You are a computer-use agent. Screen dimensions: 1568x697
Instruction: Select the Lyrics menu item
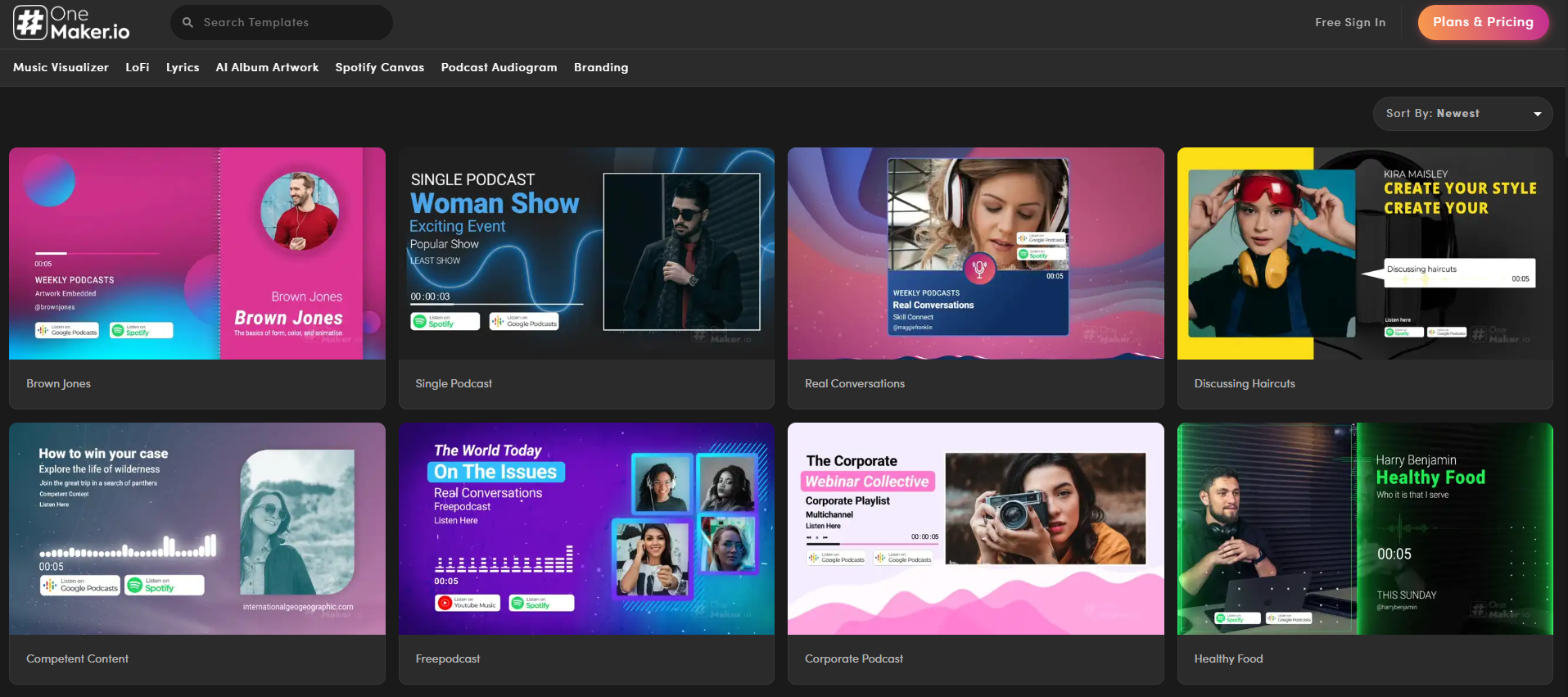(x=183, y=68)
